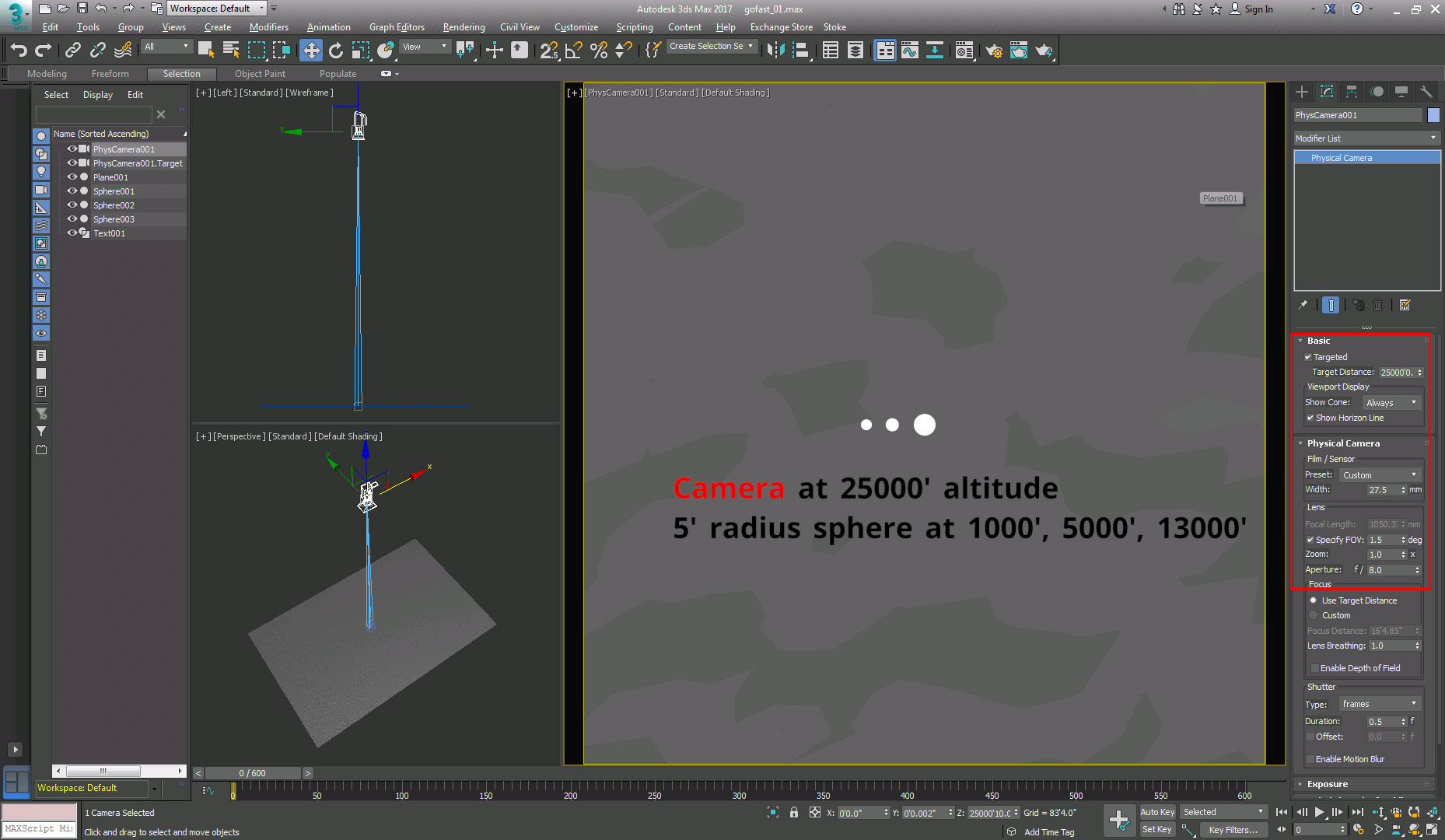The height and width of the screenshot is (840, 1445).
Task: Click the Undo arrow in main toolbar
Action: 19,51
